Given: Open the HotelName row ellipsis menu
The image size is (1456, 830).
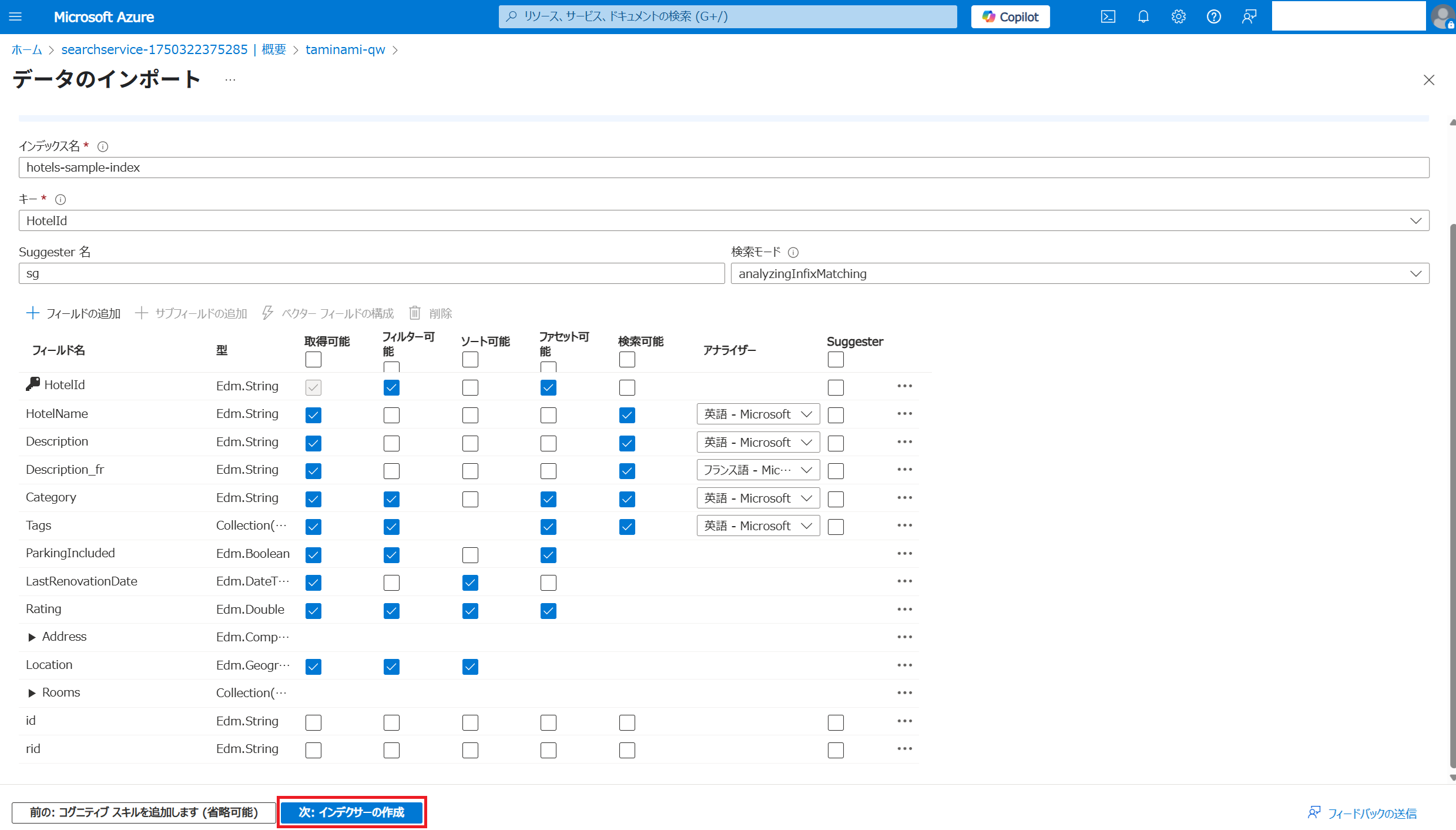Looking at the screenshot, I should coord(904,414).
